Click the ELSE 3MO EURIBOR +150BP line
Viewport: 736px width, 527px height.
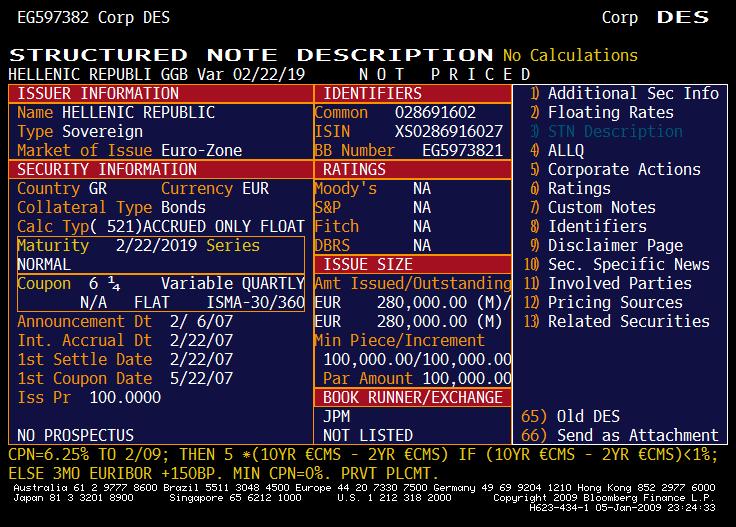pyautogui.click(x=223, y=473)
